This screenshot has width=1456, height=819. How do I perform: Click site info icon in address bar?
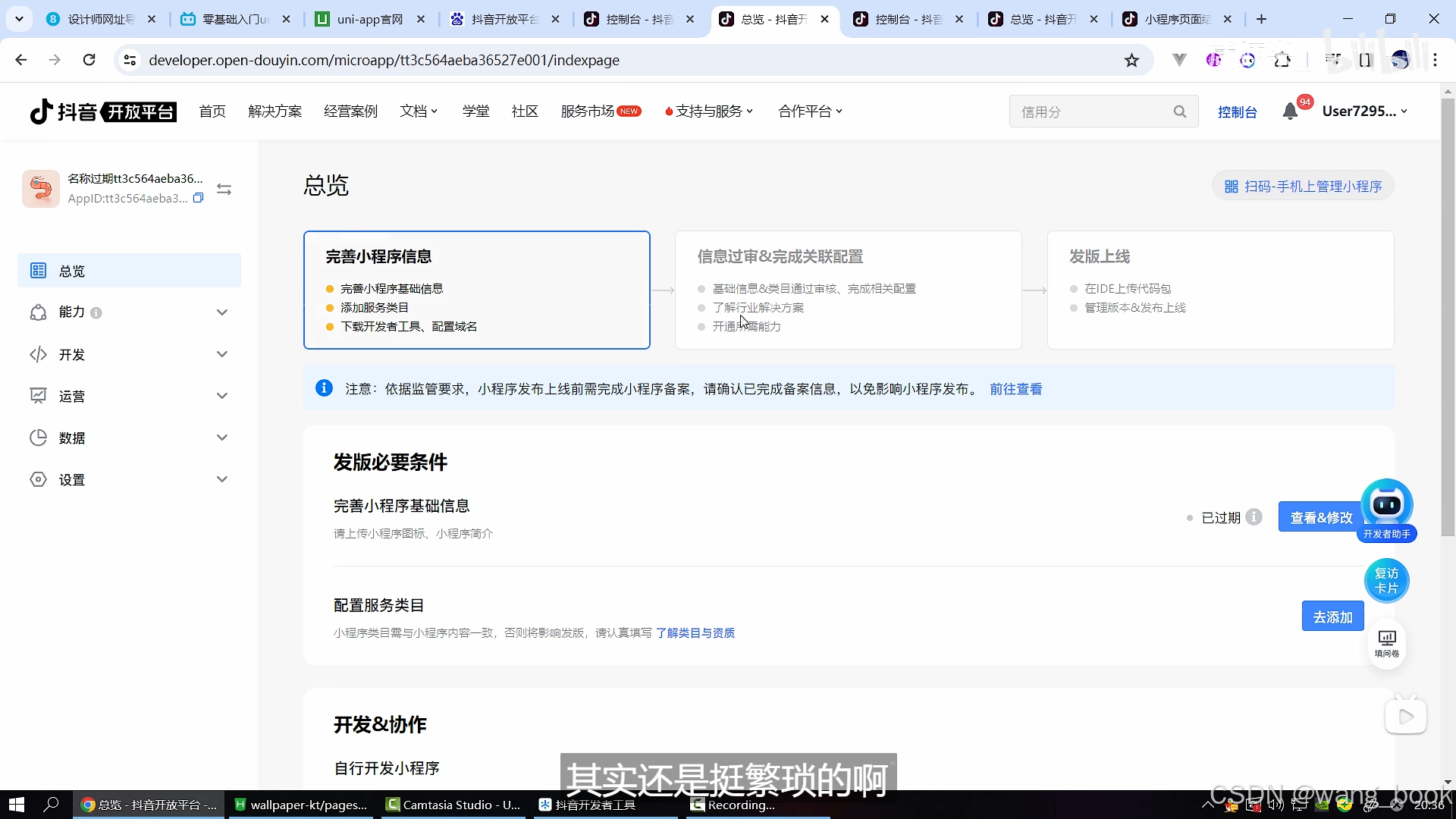pyautogui.click(x=130, y=60)
